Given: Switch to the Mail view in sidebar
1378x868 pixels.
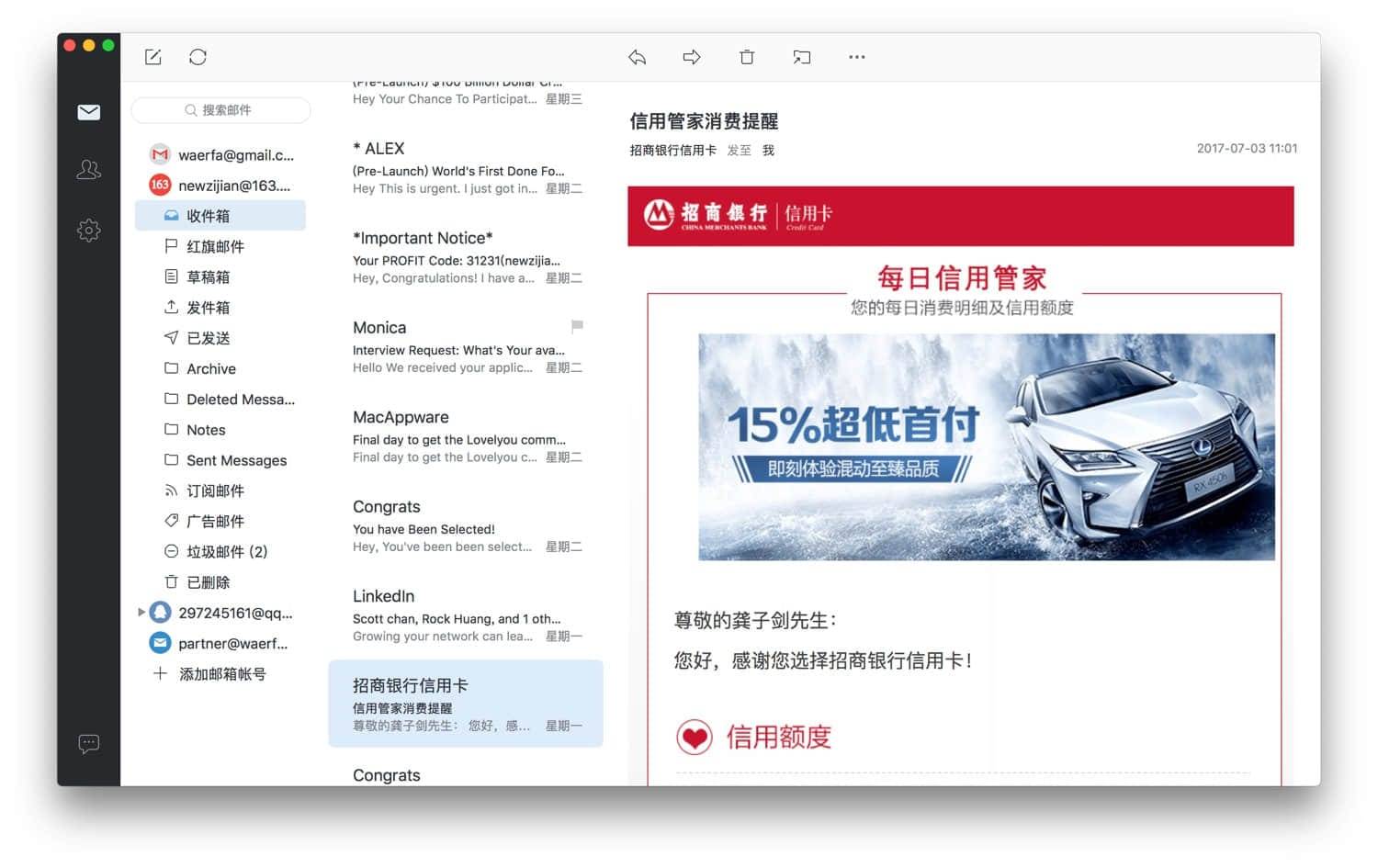Looking at the screenshot, I should coord(89,112).
